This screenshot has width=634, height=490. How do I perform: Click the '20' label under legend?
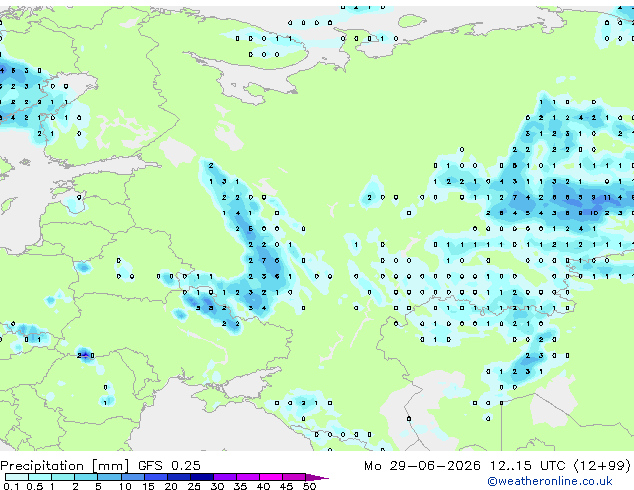point(171,486)
